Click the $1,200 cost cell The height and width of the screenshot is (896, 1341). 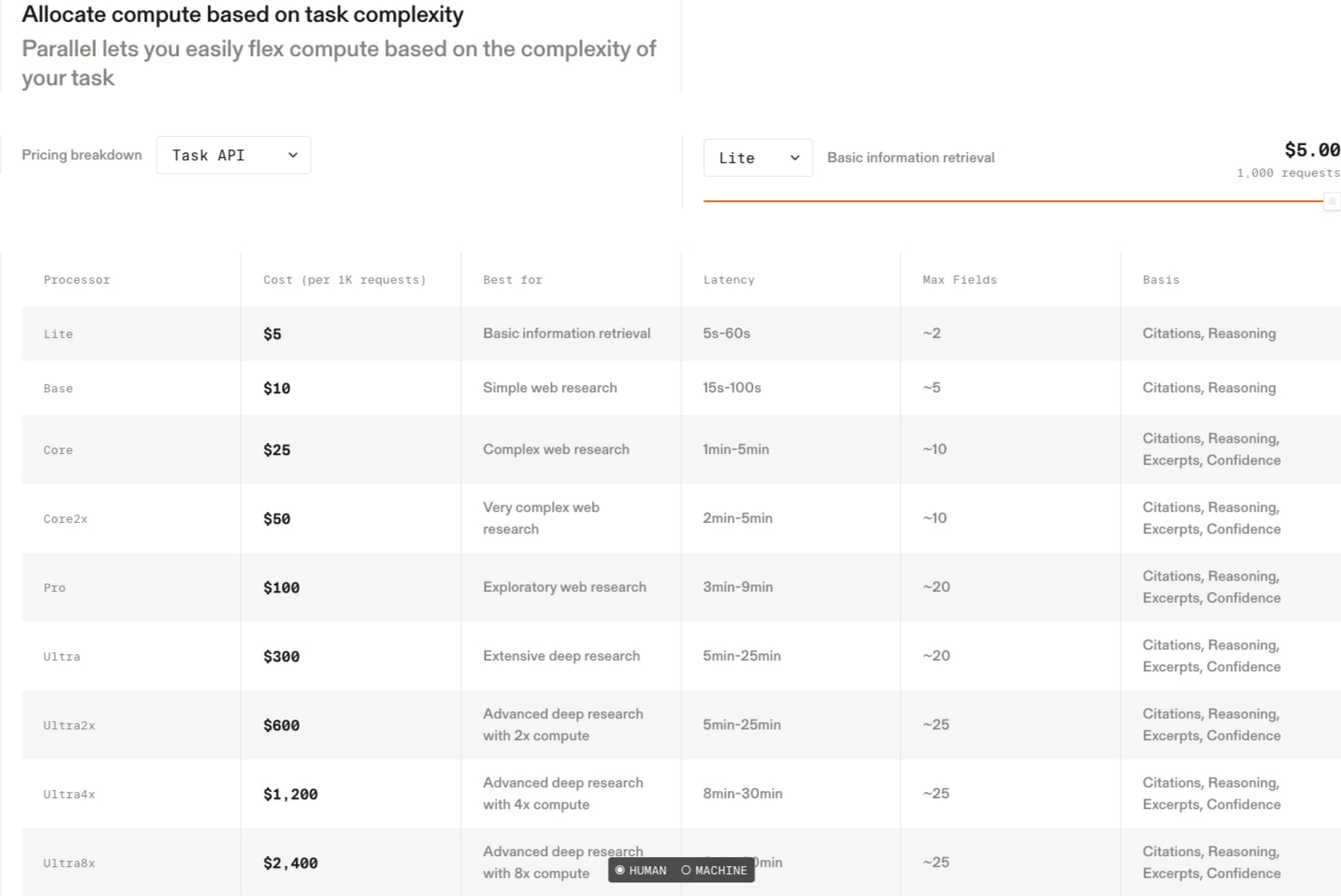click(x=290, y=795)
